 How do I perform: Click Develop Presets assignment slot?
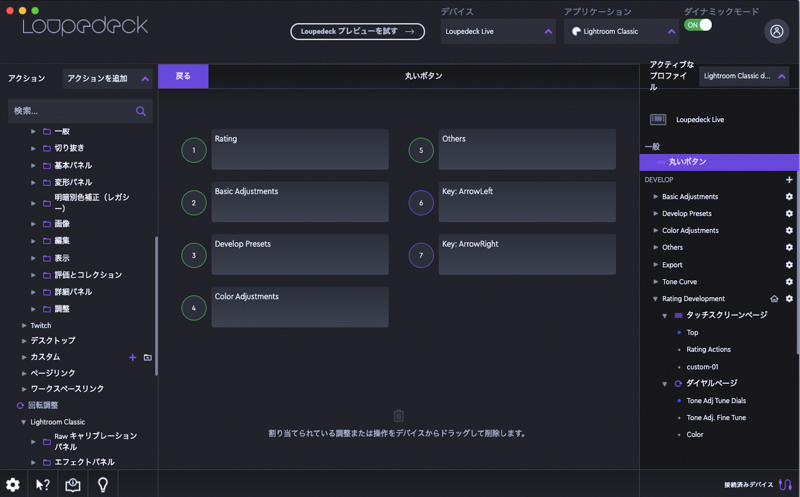300,255
